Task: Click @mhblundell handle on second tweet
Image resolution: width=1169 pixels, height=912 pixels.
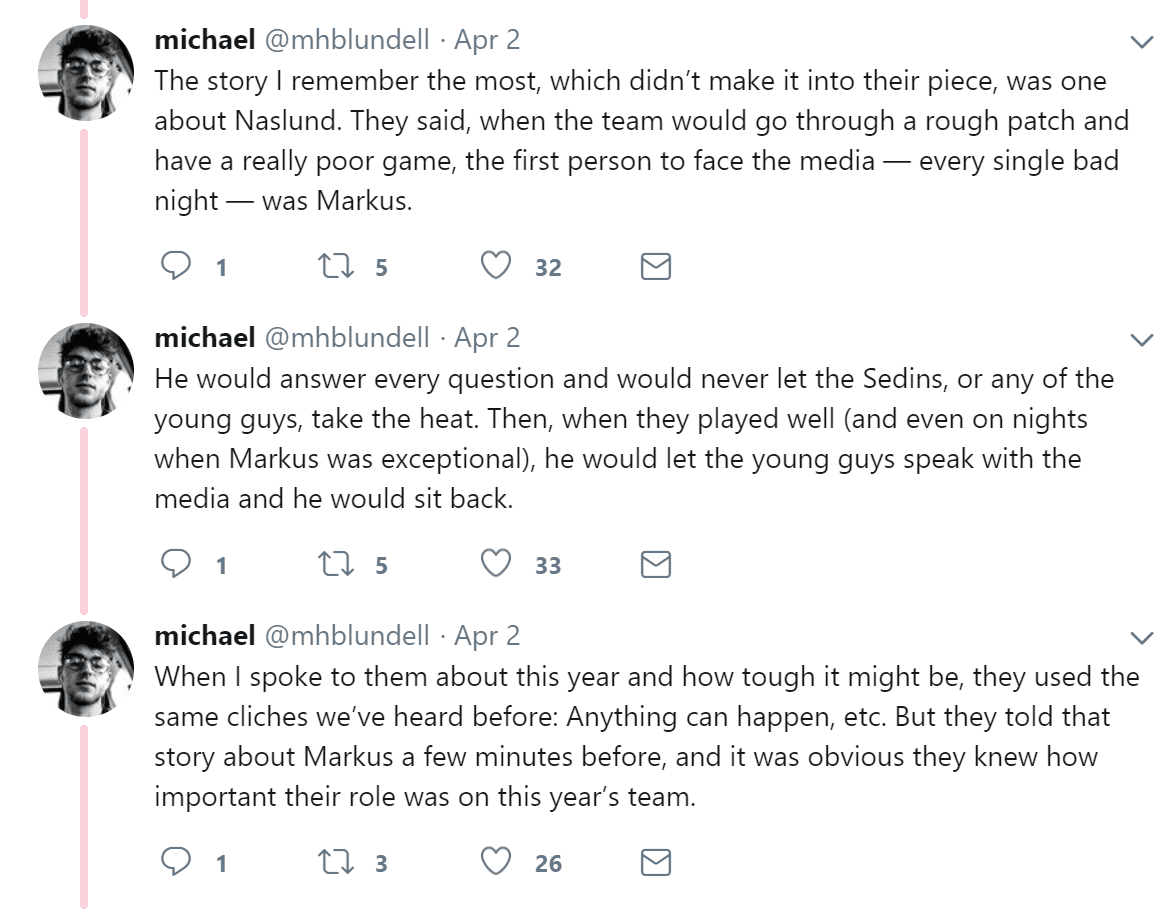Action: (x=346, y=338)
